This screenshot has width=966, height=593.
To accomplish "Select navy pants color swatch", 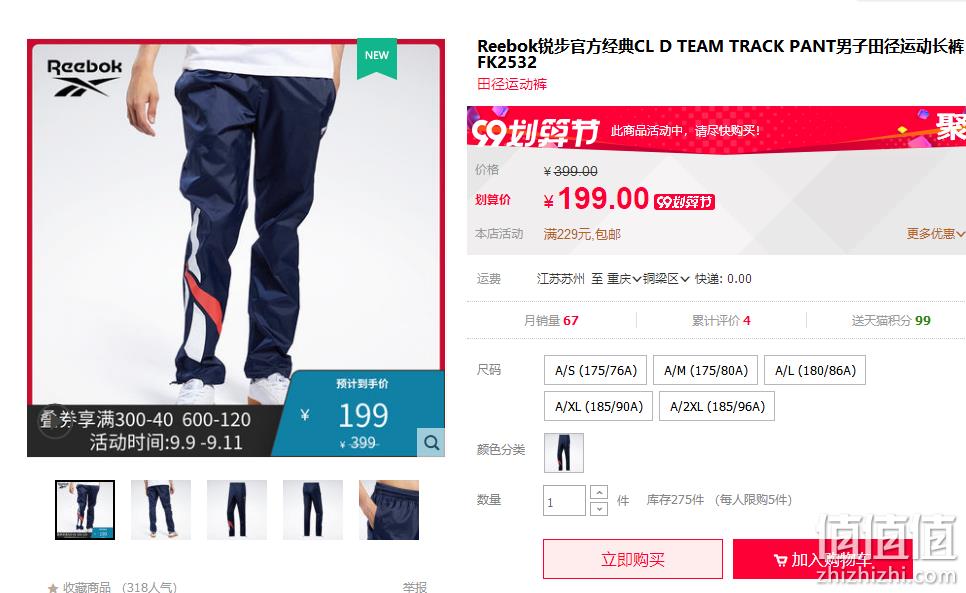I will pyautogui.click(x=564, y=453).
